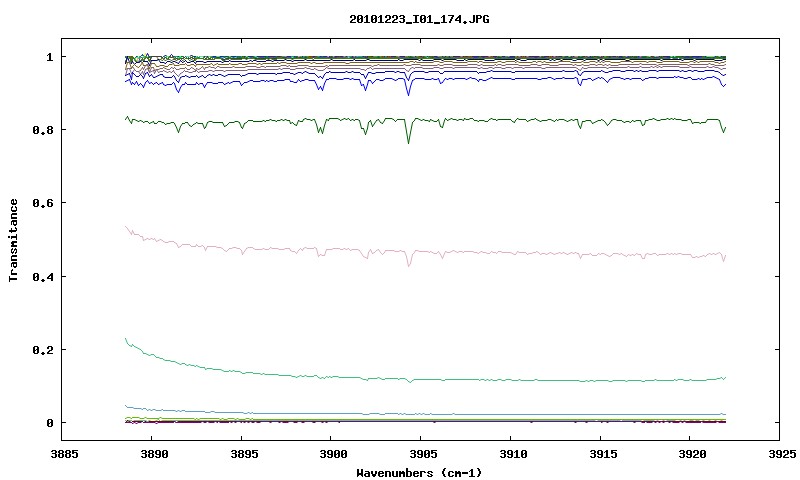The width and height of the screenshot is (800, 480).
Task: Click x-axis tick label 3925
Action: 782,454
